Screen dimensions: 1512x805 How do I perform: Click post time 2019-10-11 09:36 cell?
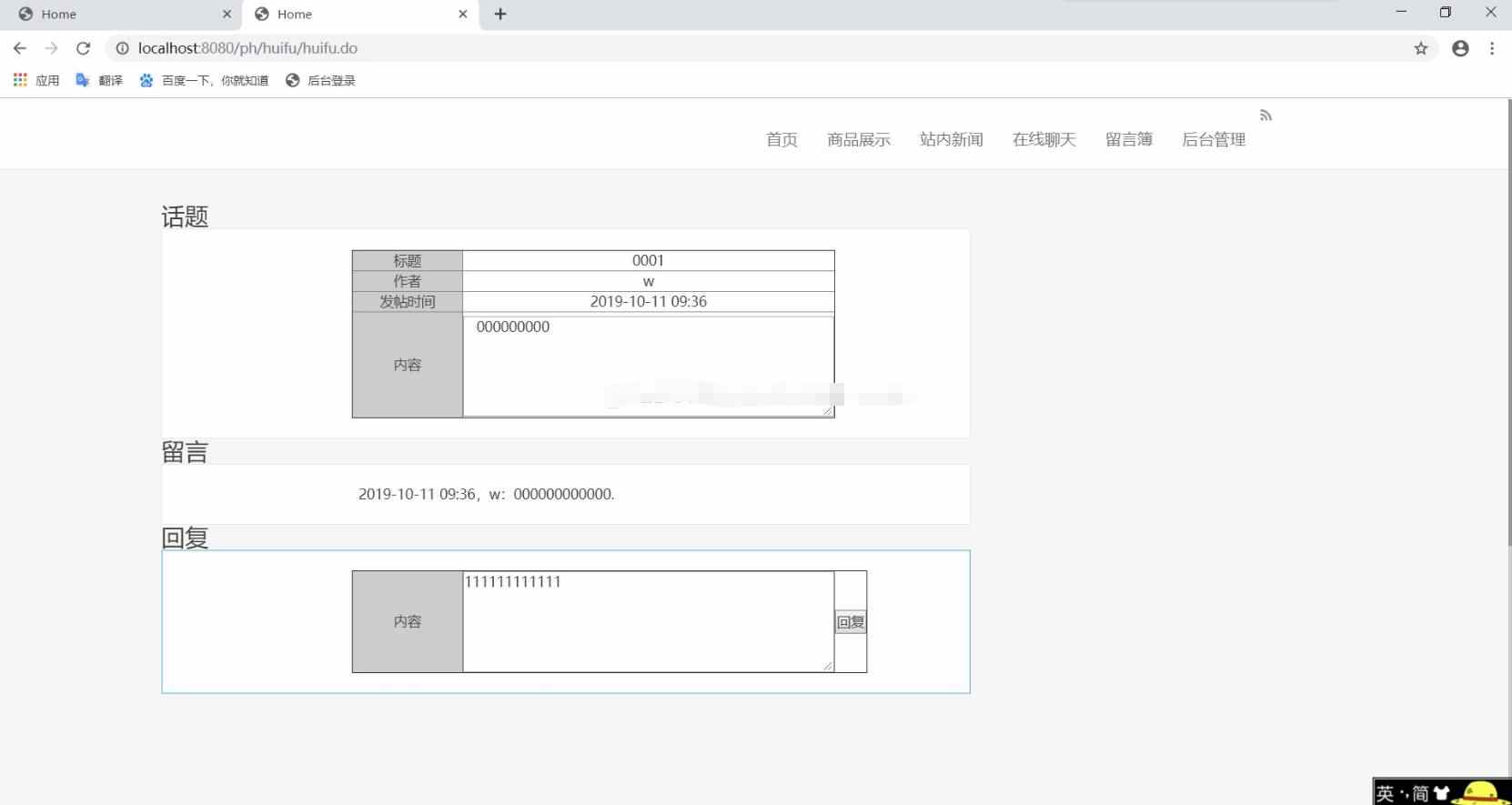click(x=649, y=301)
